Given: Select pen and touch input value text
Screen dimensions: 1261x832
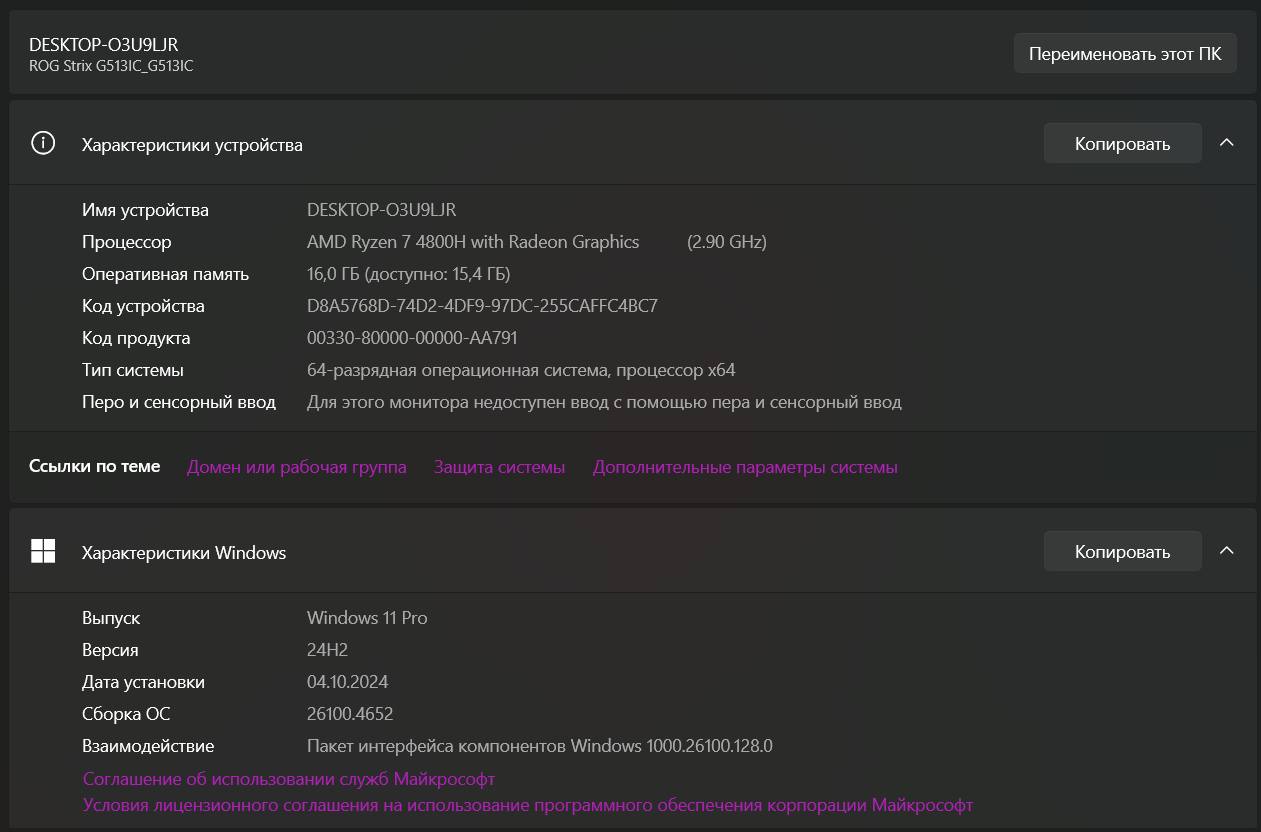Looking at the screenshot, I should point(604,402).
